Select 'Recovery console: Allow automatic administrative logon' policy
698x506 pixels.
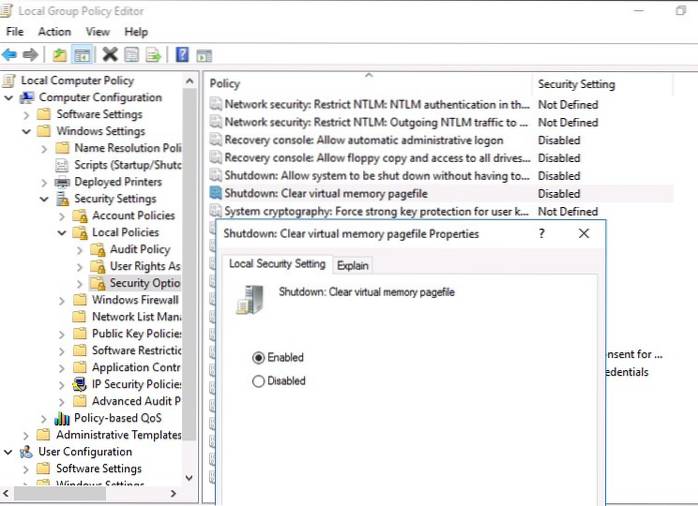pos(363,140)
